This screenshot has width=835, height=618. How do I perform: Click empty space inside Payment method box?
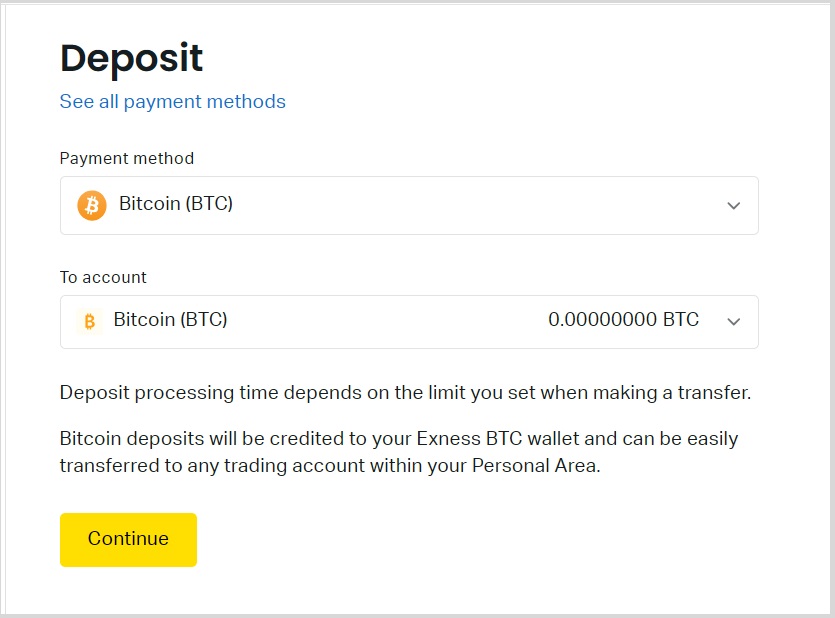click(x=450, y=206)
